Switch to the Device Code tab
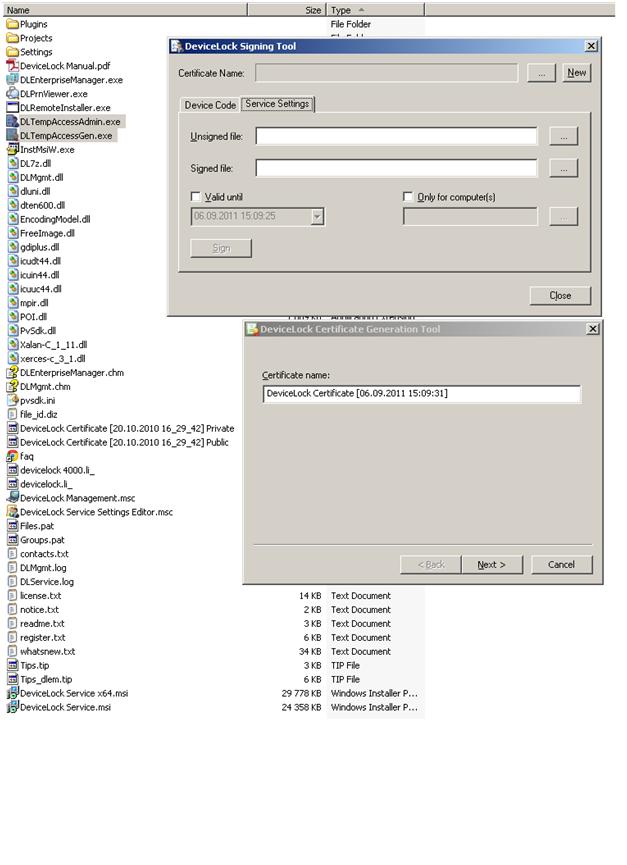627x865 pixels. click(x=210, y=105)
